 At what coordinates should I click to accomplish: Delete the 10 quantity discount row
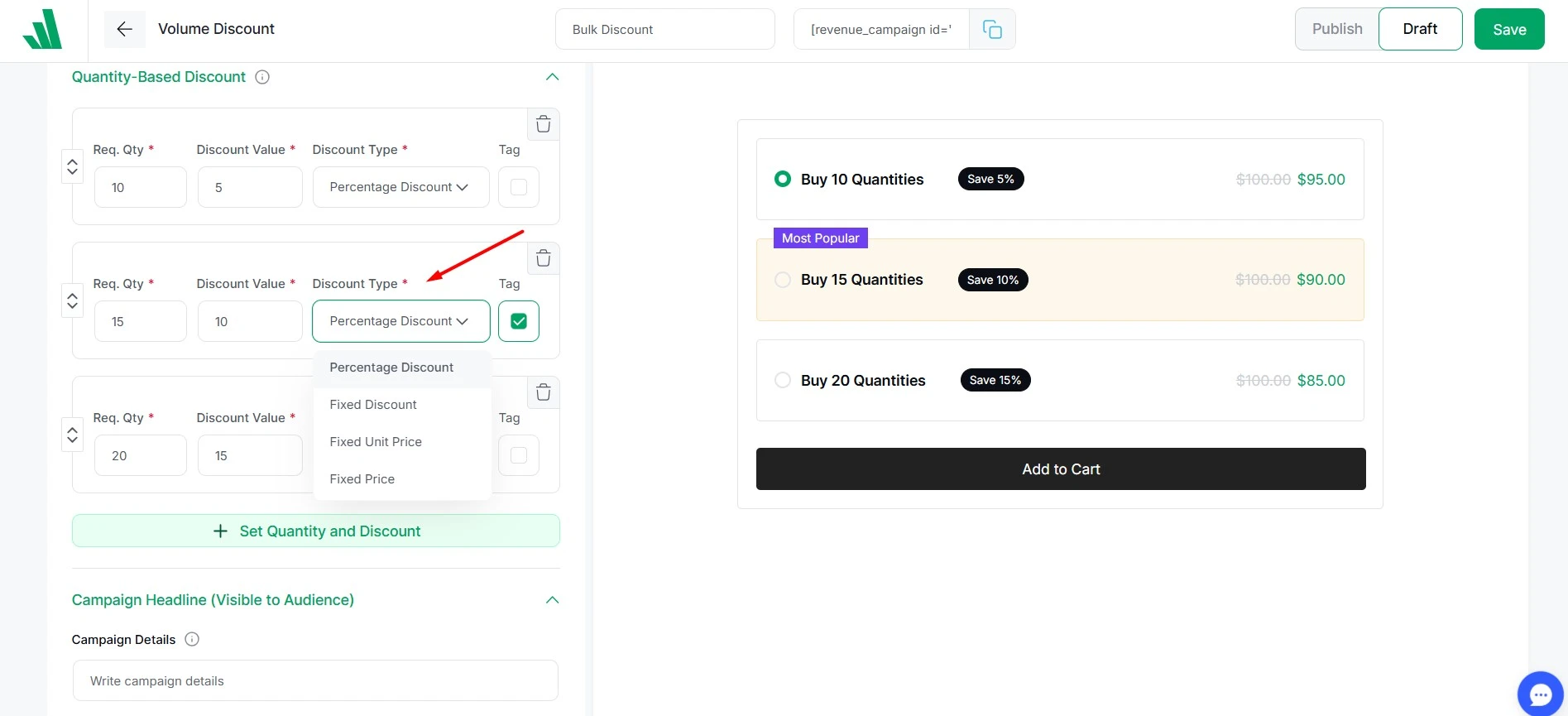(544, 124)
